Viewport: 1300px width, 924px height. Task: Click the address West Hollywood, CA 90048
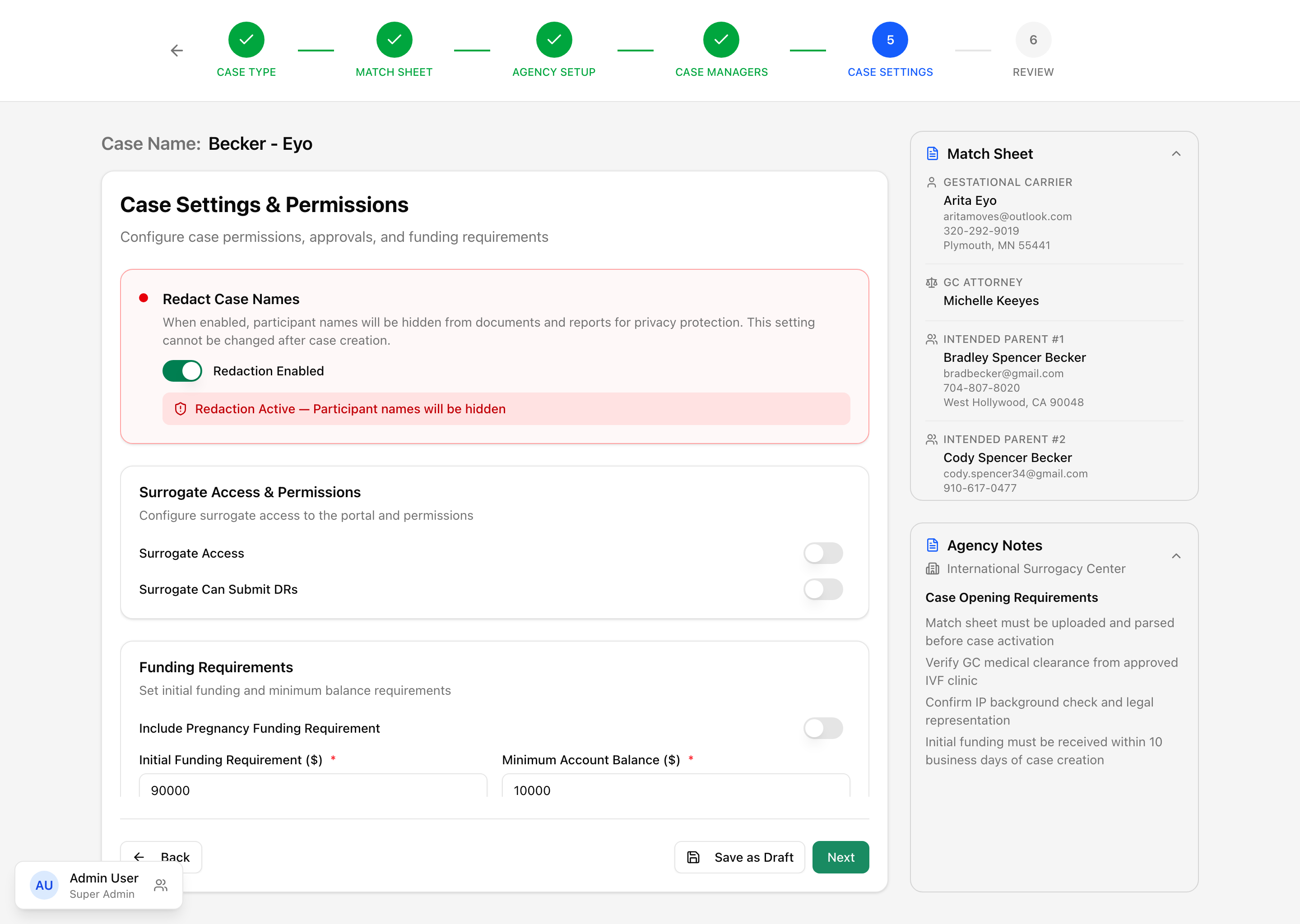pos(1013,402)
